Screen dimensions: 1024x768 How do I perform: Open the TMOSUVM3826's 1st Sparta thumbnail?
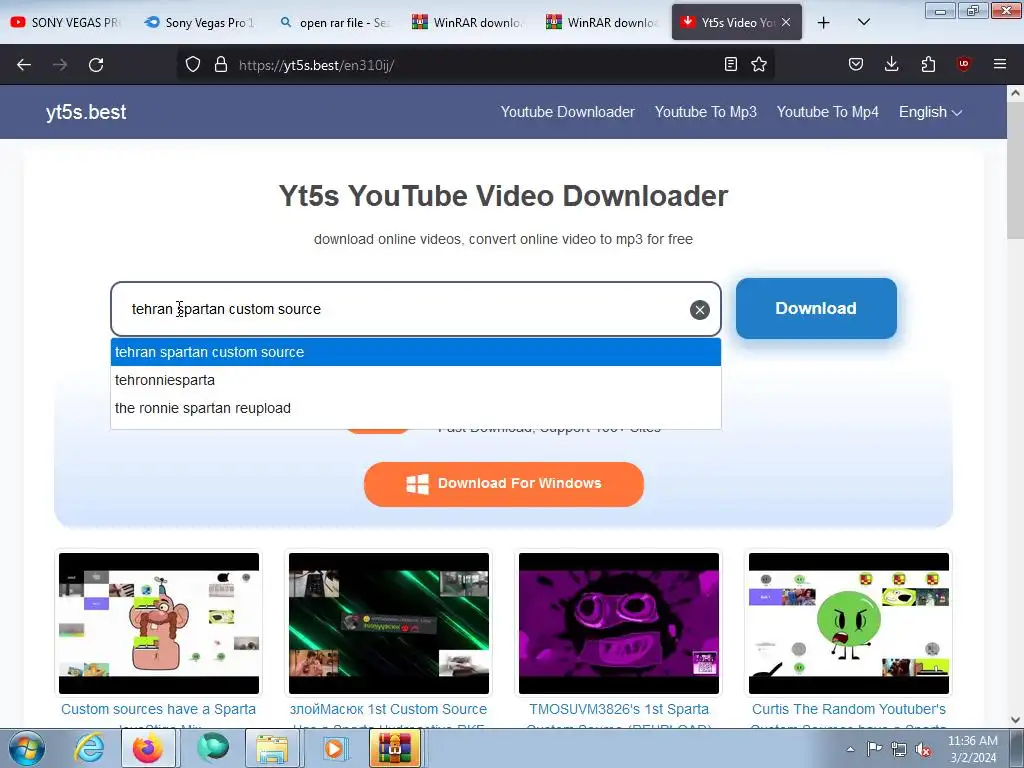tap(618, 623)
